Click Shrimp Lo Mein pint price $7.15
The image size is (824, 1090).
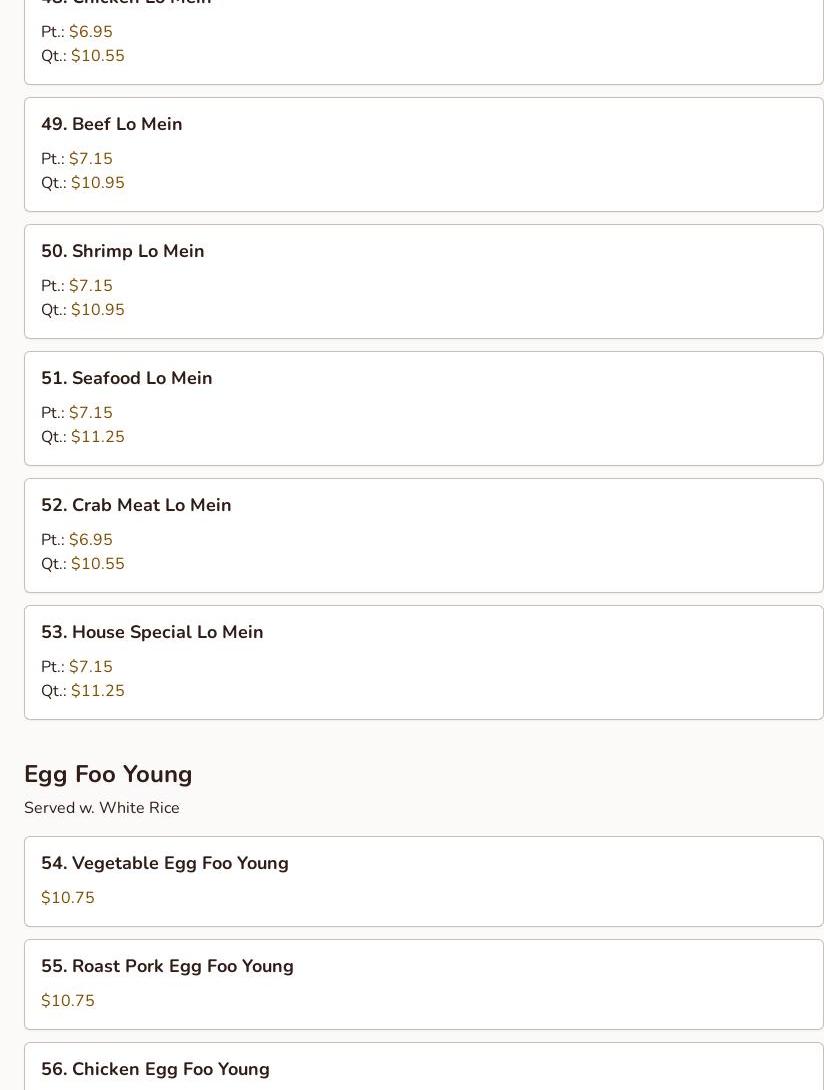[x=90, y=286]
